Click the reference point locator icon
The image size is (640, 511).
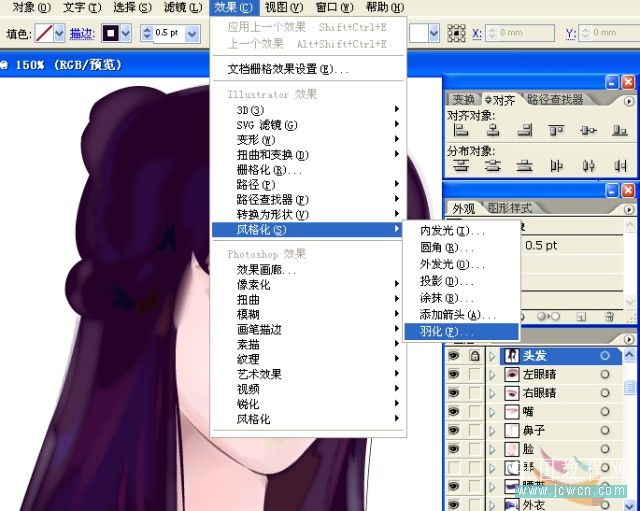(456, 33)
